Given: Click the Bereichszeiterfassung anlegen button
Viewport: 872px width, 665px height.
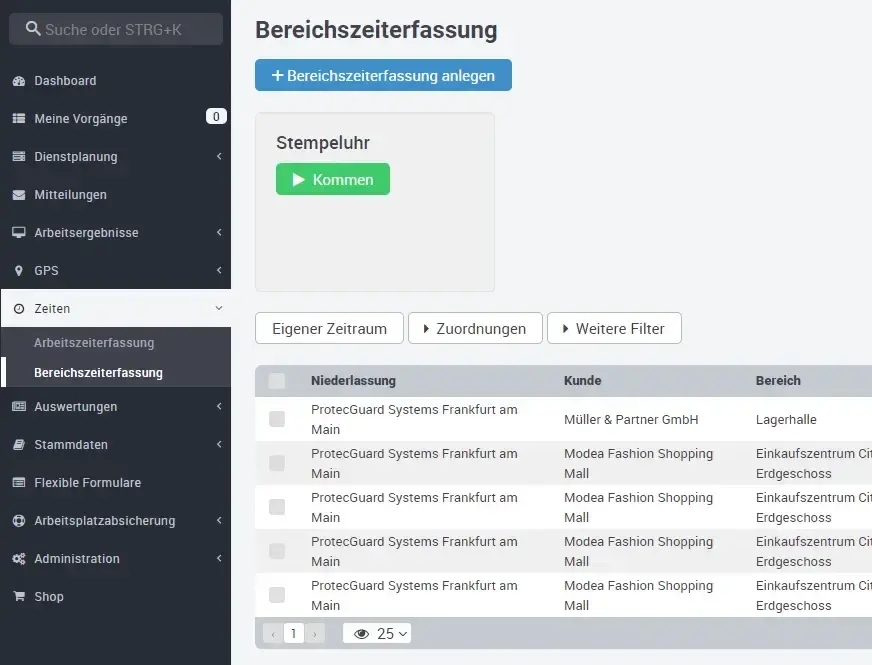Looking at the screenshot, I should point(383,74).
